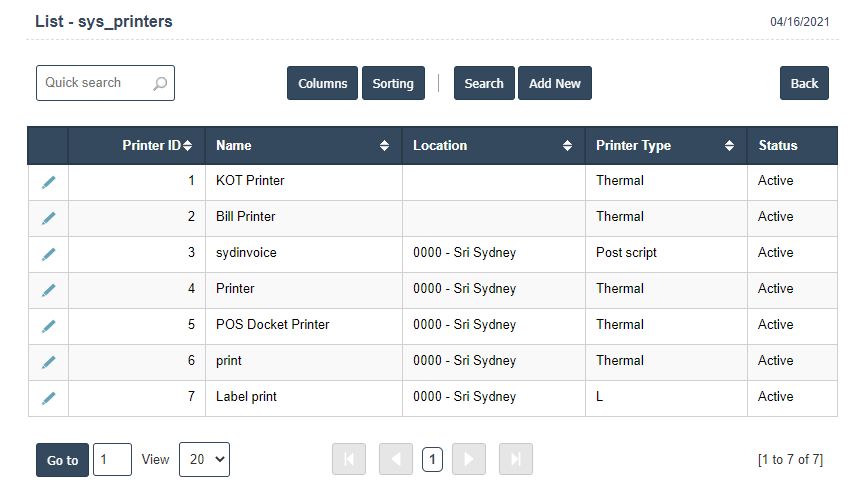Go to the previous page arrow
Viewport: 863px width, 498px height.
coord(395,459)
